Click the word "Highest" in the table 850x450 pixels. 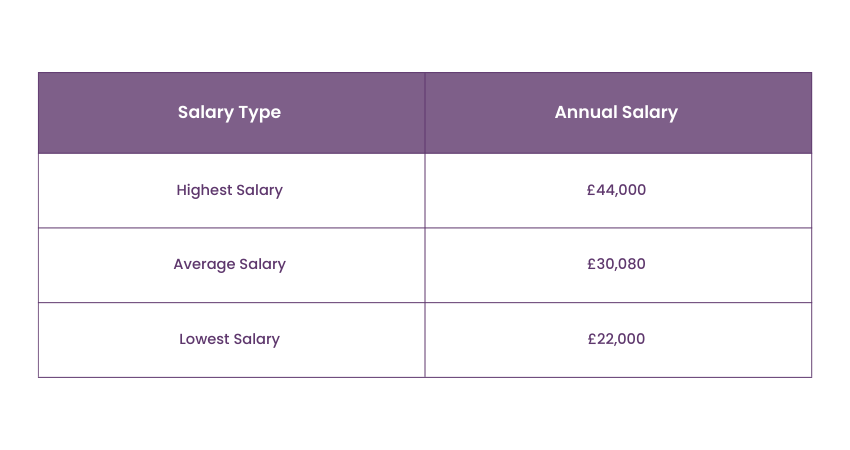tap(203, 190)
